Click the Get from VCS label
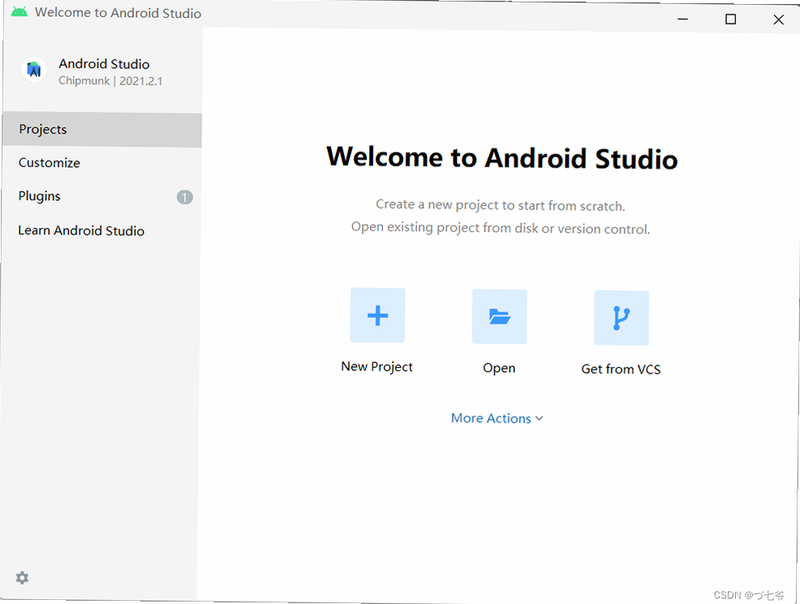This screenshot has height=604, width=800. (x=621, y=369)
